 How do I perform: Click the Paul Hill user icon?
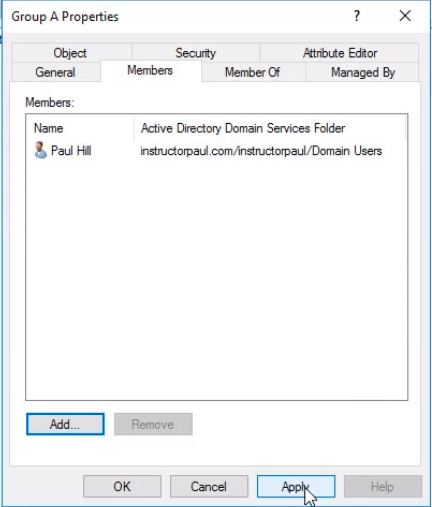click(40, 150)
